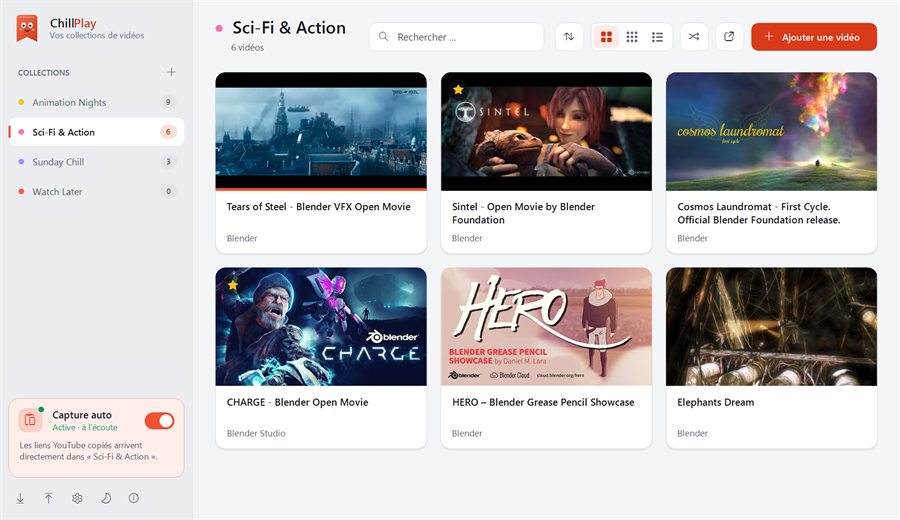
Task: Click the Capture auto clipboard icon
Action: coord(30,421)
